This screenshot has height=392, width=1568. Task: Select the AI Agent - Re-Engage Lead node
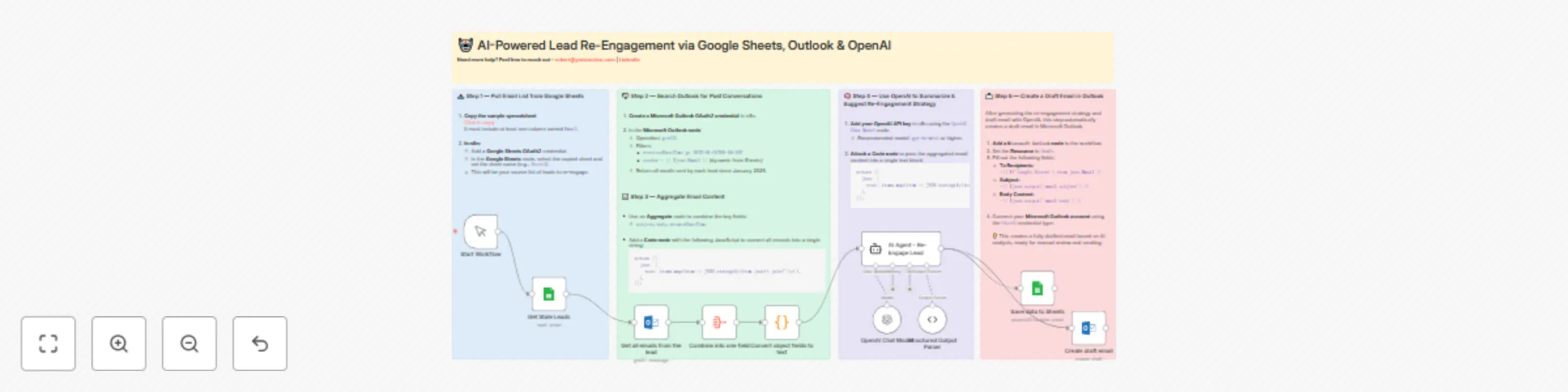click(x=902, y=248)
